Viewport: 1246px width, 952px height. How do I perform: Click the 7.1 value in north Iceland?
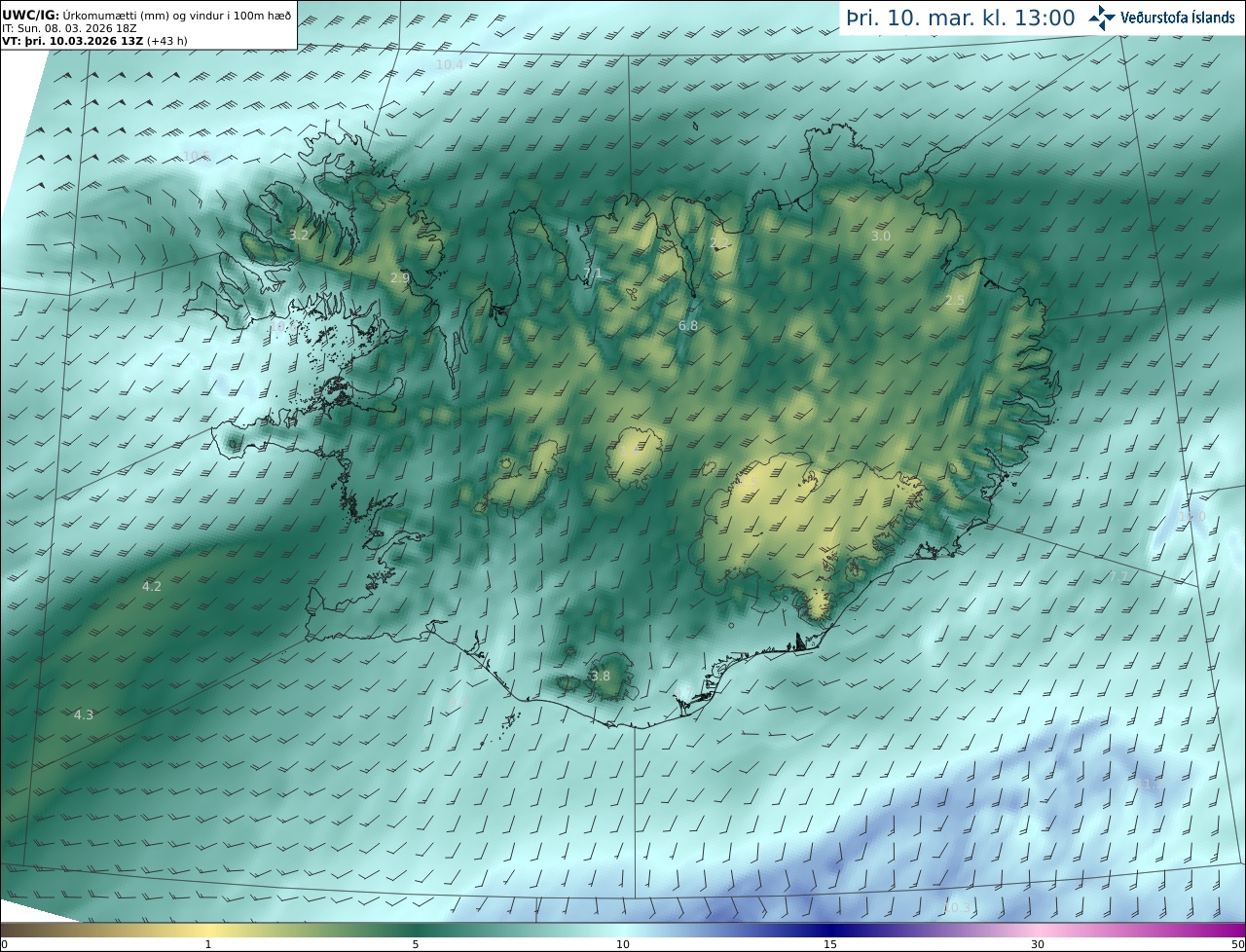592,274
